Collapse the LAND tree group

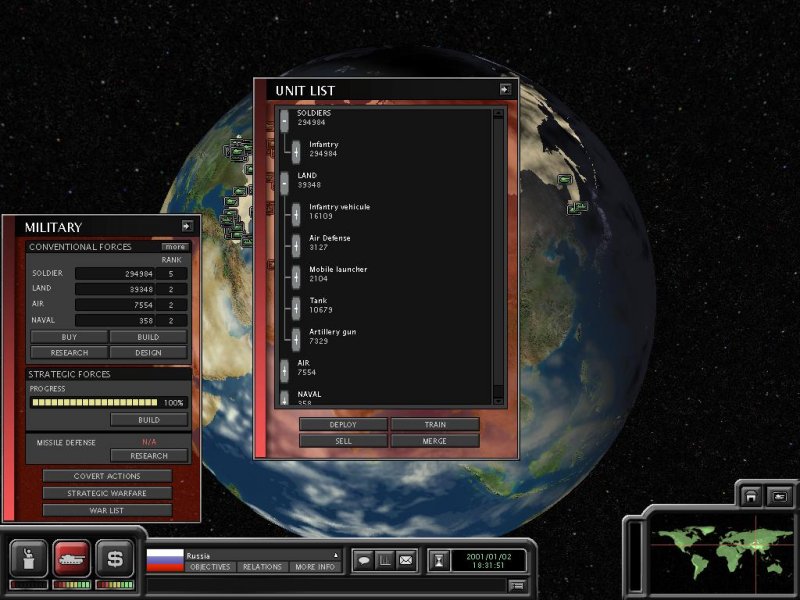284,183
